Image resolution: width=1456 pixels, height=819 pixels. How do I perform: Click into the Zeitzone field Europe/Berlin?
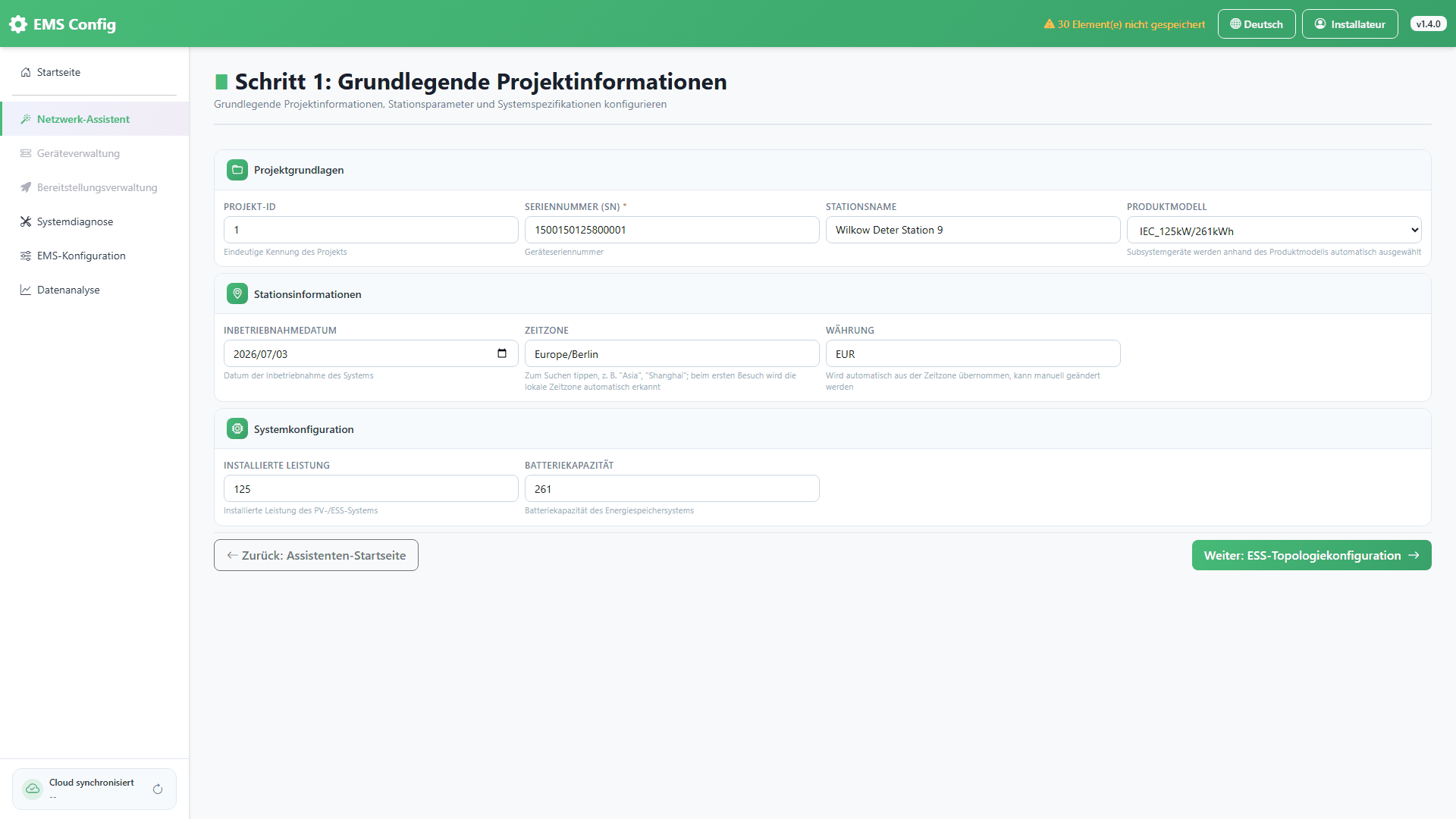[672, 353]
